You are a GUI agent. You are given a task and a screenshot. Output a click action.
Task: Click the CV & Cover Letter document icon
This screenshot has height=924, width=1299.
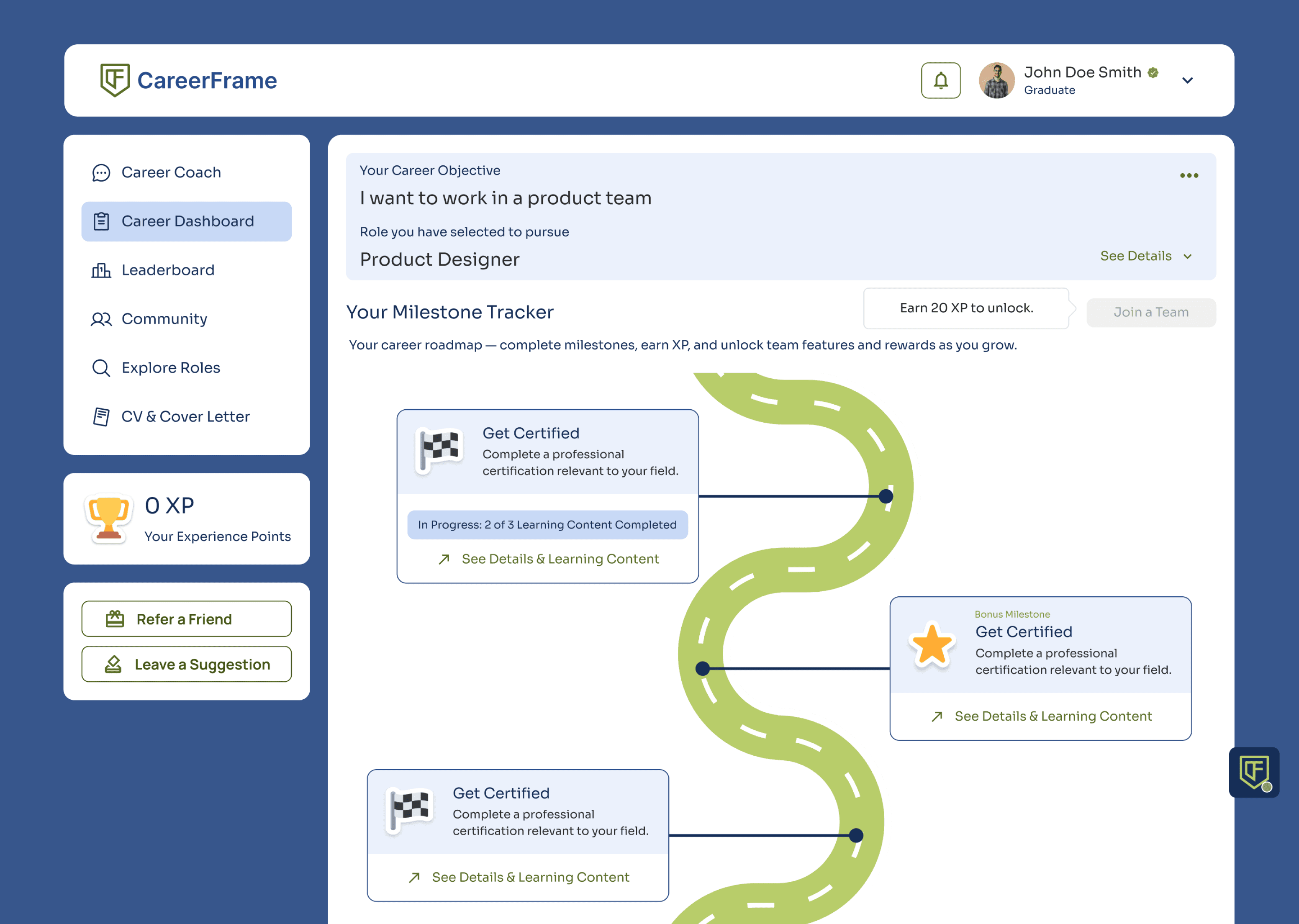pyautogui.click(x=101, y=416)
